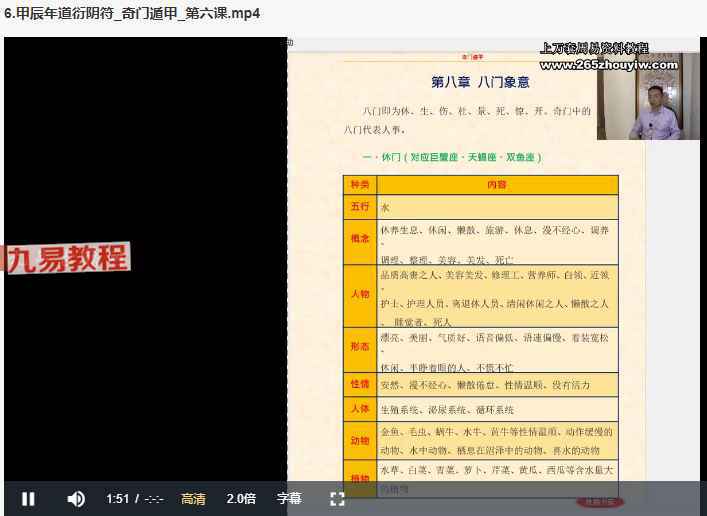Select the 种类 table header cell
Viewport: 707px width, 516px height.
pos(359,185)
